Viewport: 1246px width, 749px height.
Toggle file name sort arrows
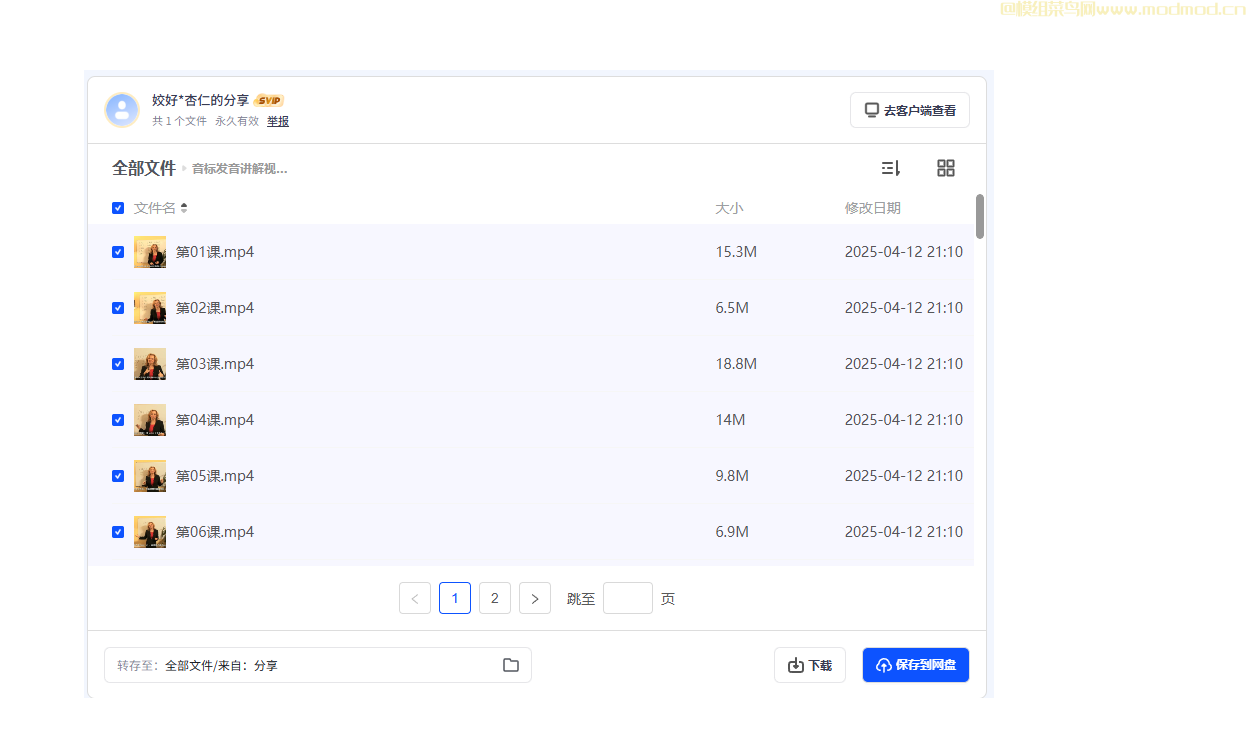pos(184,208)
